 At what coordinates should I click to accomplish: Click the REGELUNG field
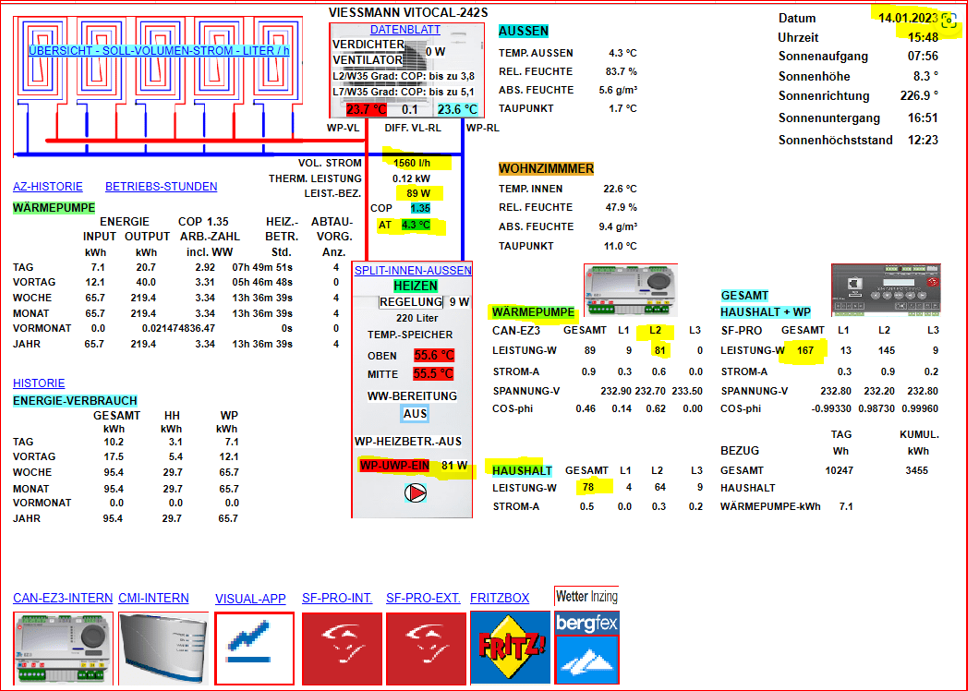tap(411, 302)
